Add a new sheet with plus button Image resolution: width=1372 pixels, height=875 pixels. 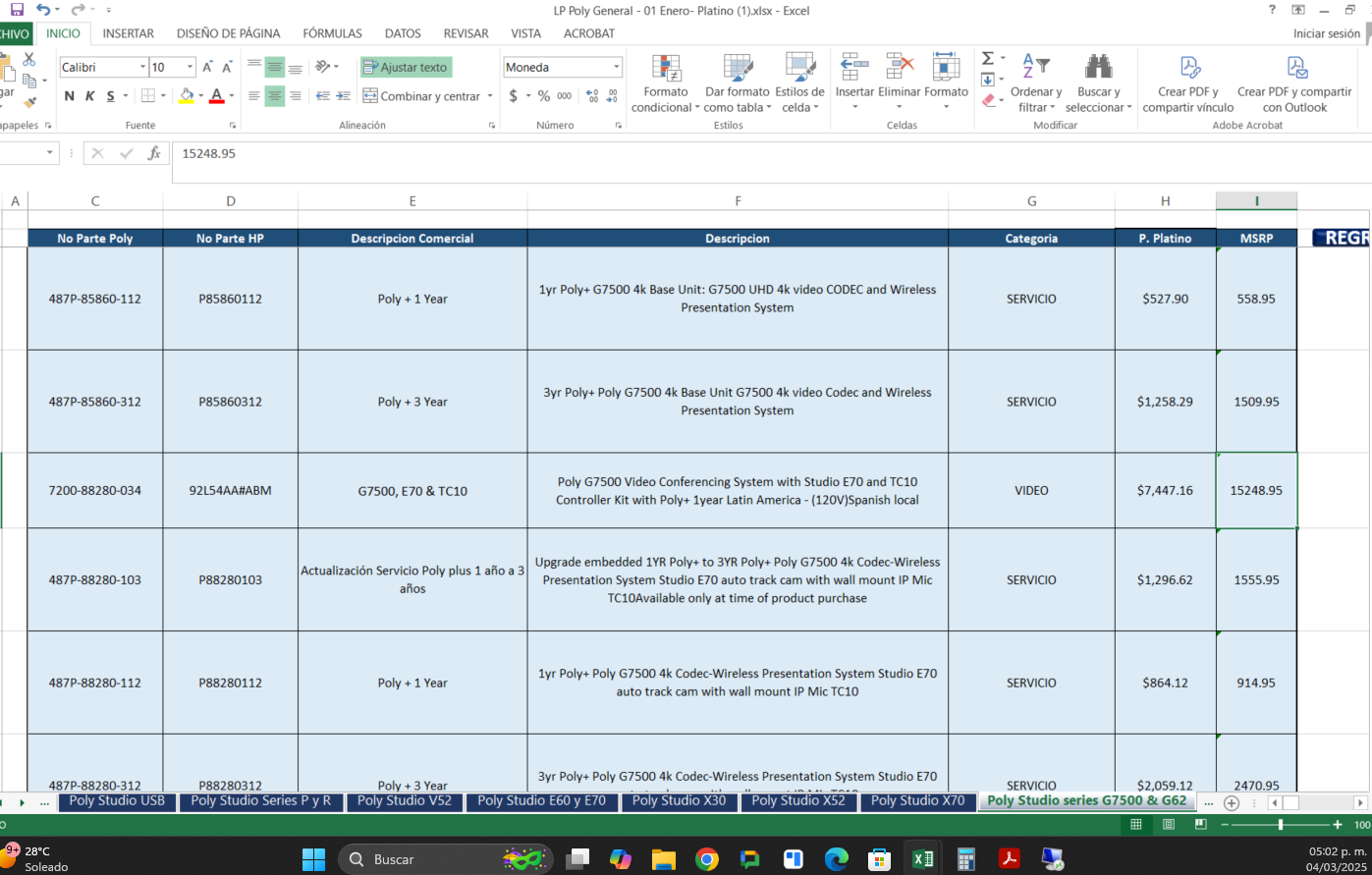point(1232,802)
